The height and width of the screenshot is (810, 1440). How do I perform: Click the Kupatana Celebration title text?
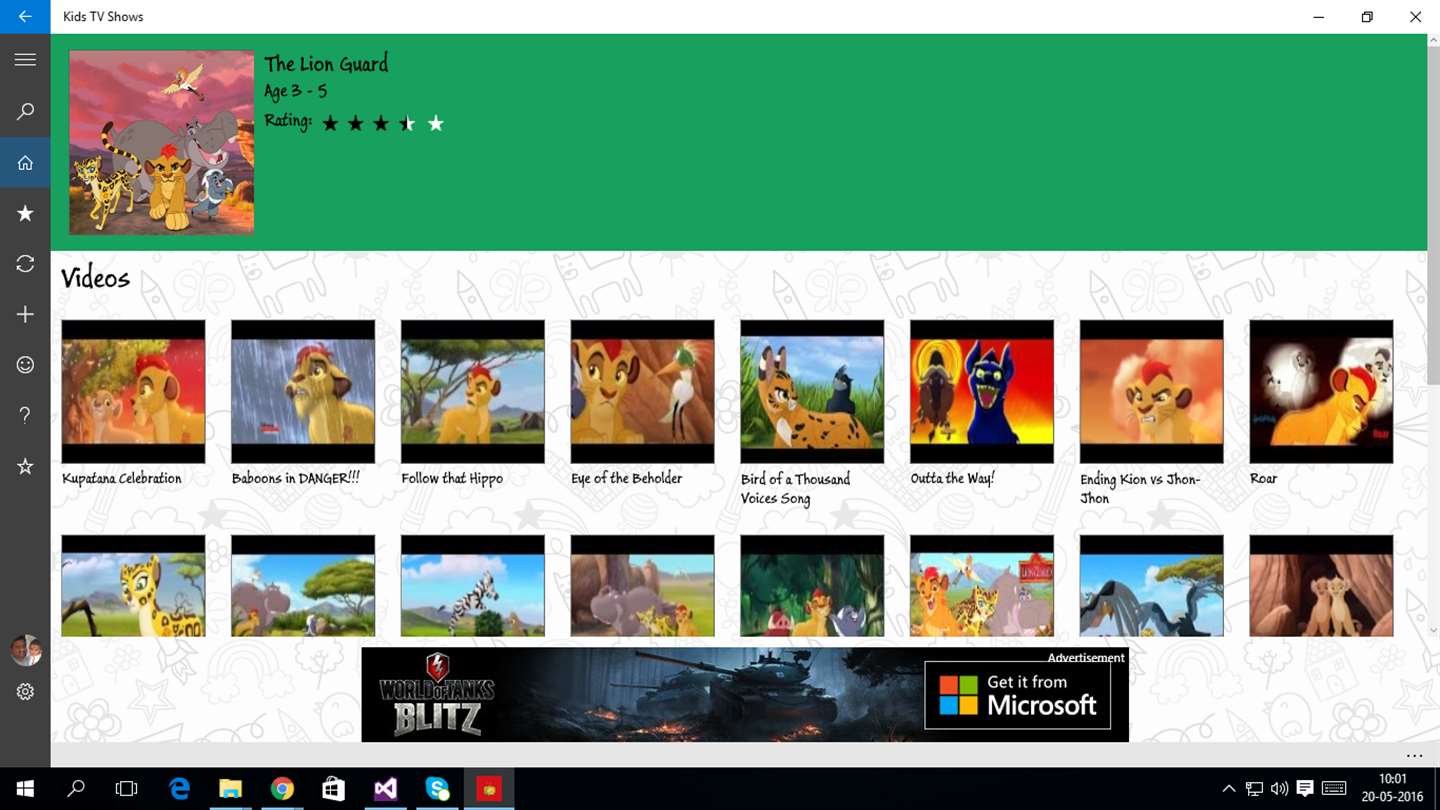pos(122,479)
